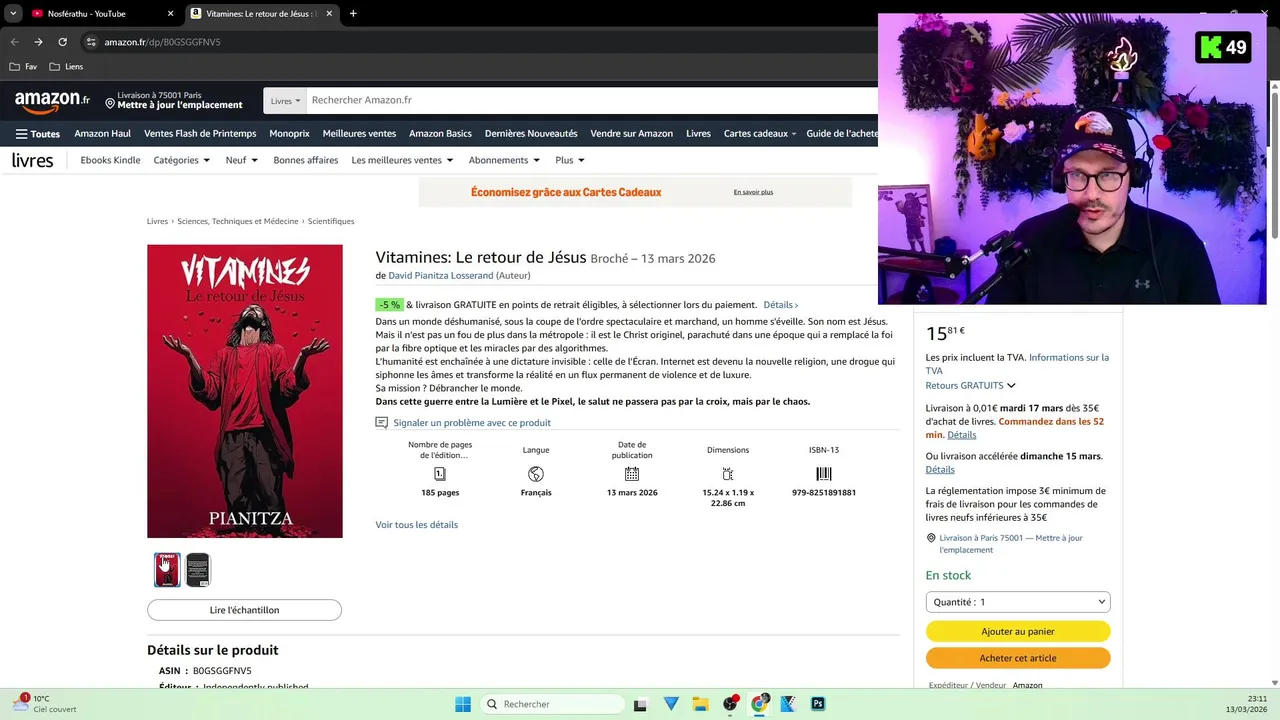Expand the Cartes cadeaux dropdown
Viewport: 1280px width, 720px height.
760,134
